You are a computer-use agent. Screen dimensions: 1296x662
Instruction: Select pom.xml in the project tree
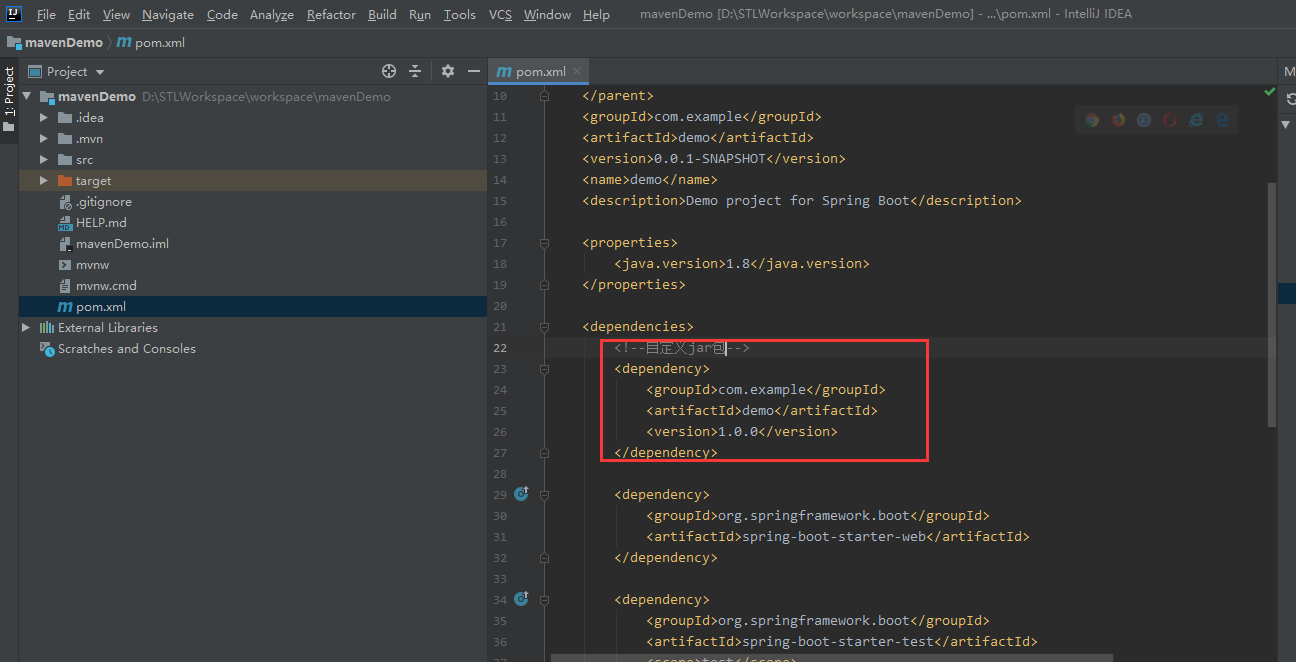[101, 307]
